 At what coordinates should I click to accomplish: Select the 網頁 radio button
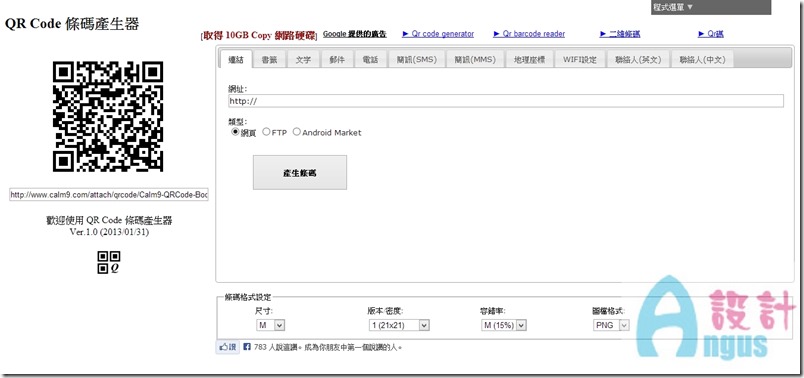point(235,132)
